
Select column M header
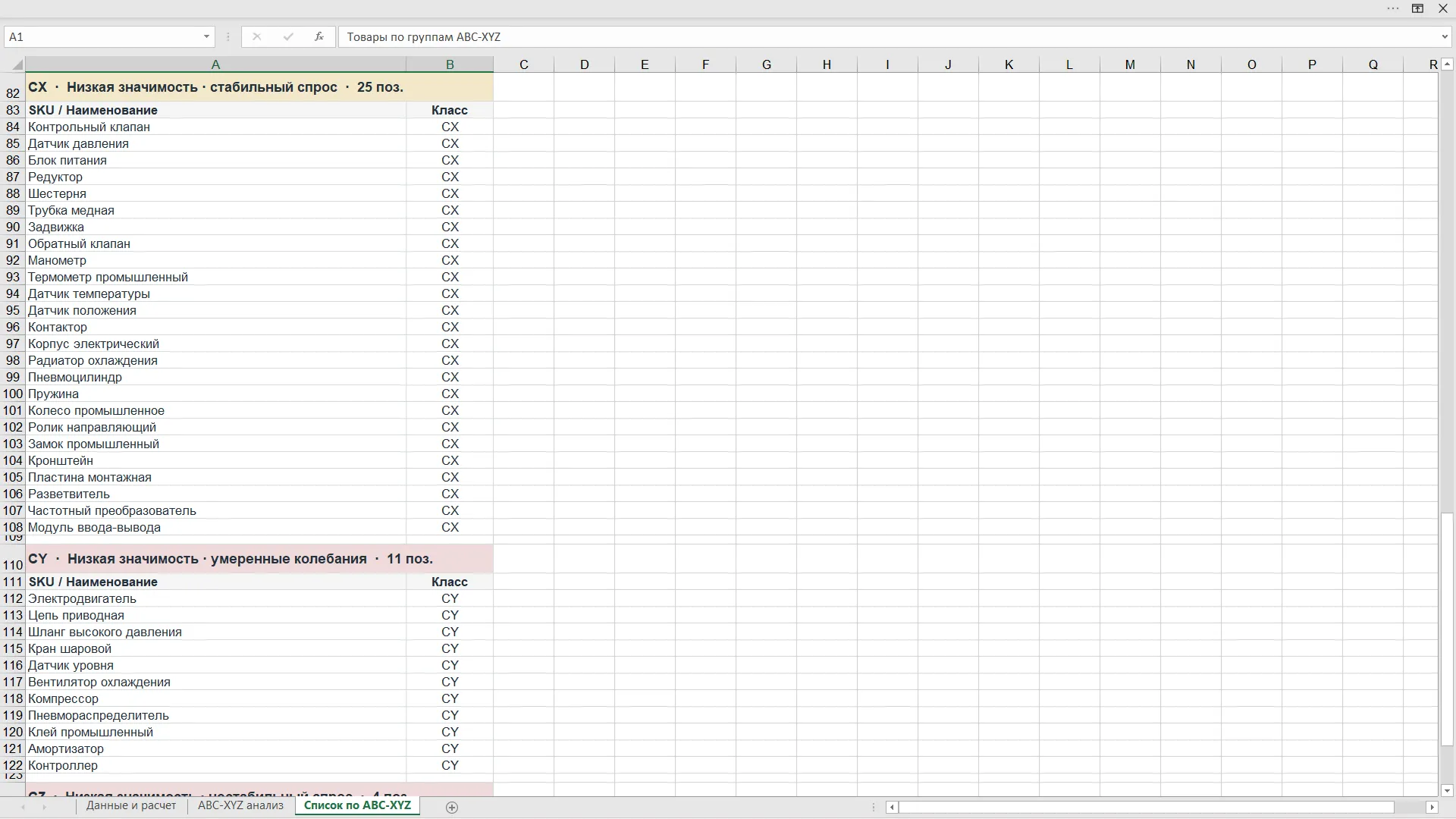click(1130, 64)
